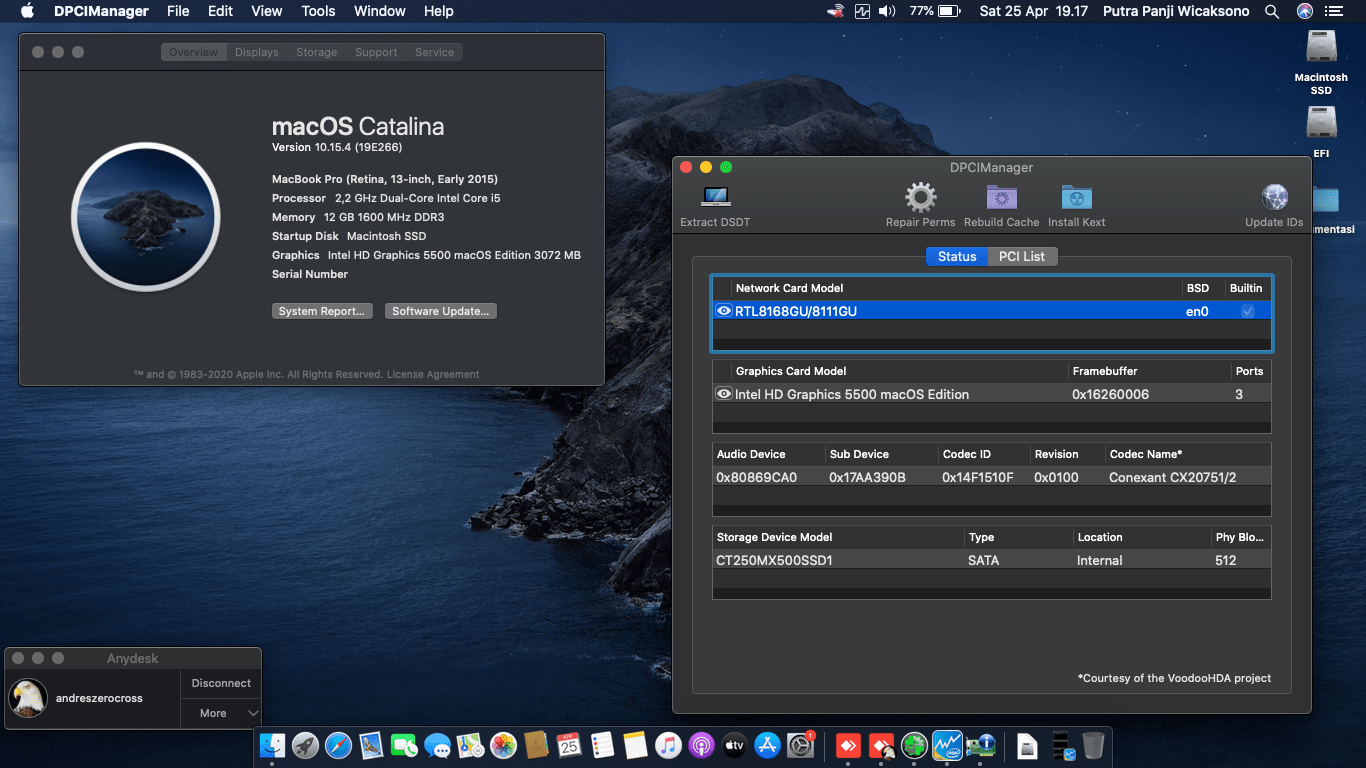This screenshot has height=768, width=1366.
Task: Click the Rebuild Cache toolbar icon
Action: pos(1001,196)
